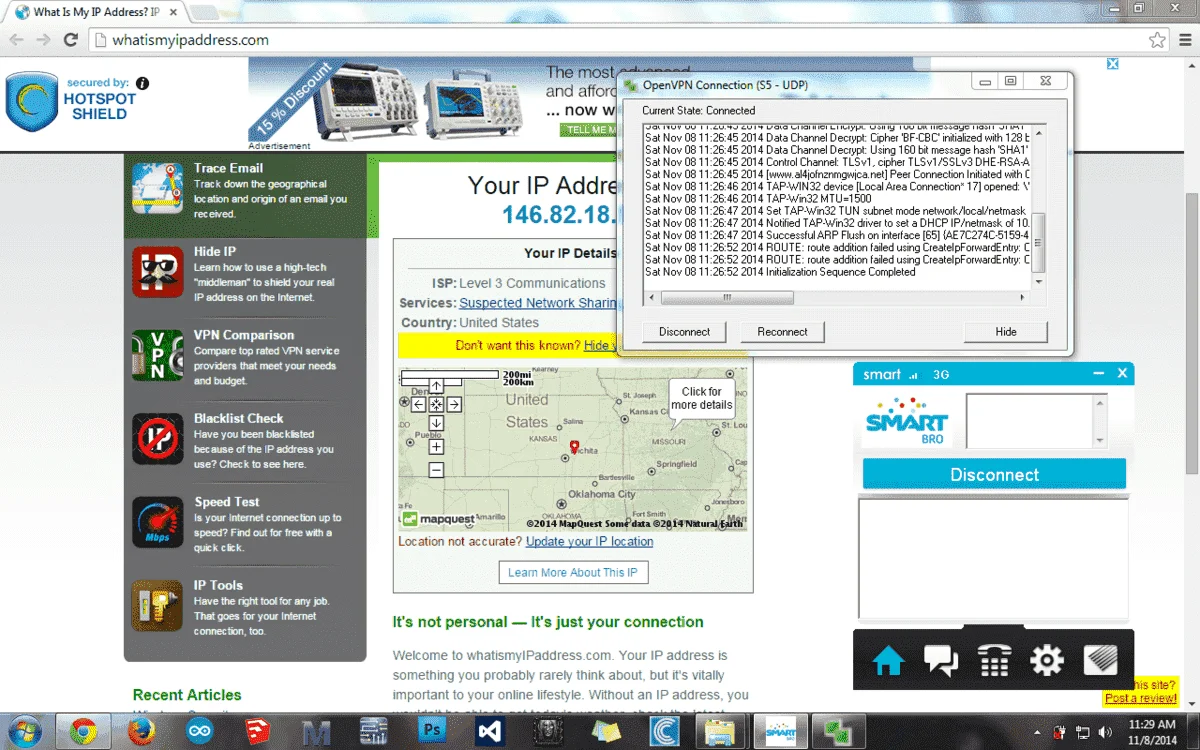Open the Speed Test sidebar icon
Viewport: 1200px width, 750px height.
click(158, 522)
